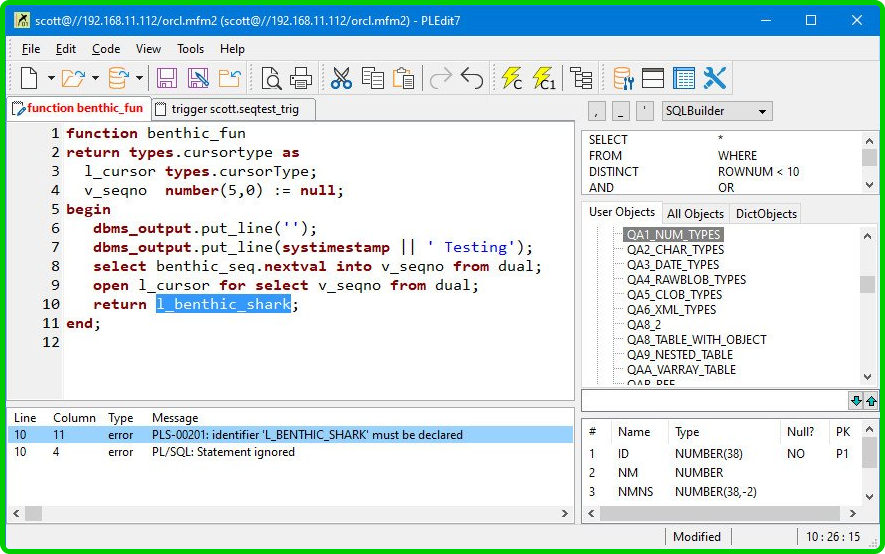
Task: Click the Redo arrow icon
Action: click(x=441, y=78)
